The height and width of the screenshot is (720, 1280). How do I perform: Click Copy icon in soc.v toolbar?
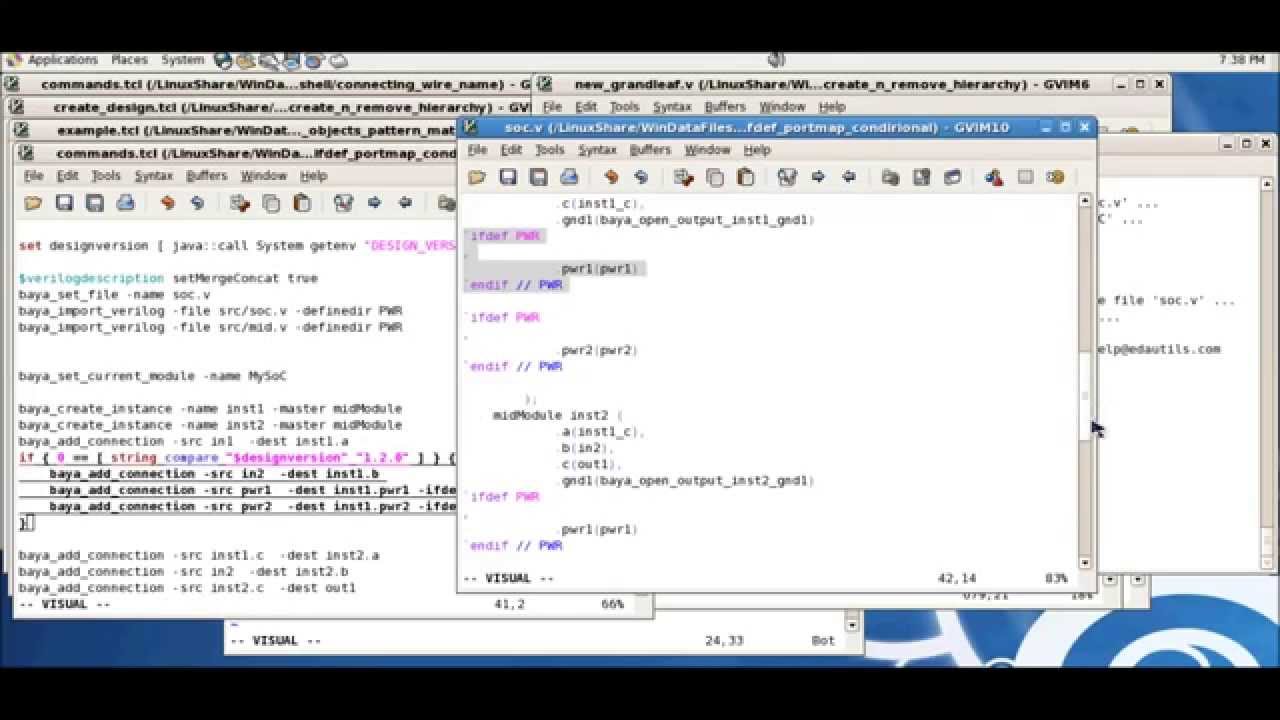click(x=715, y=177)
